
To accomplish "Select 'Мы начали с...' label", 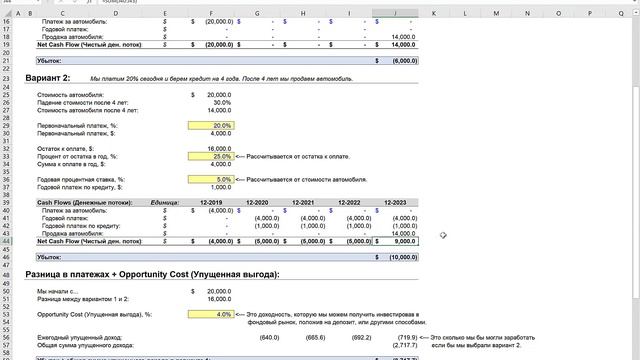I will (x=58, y=291).
